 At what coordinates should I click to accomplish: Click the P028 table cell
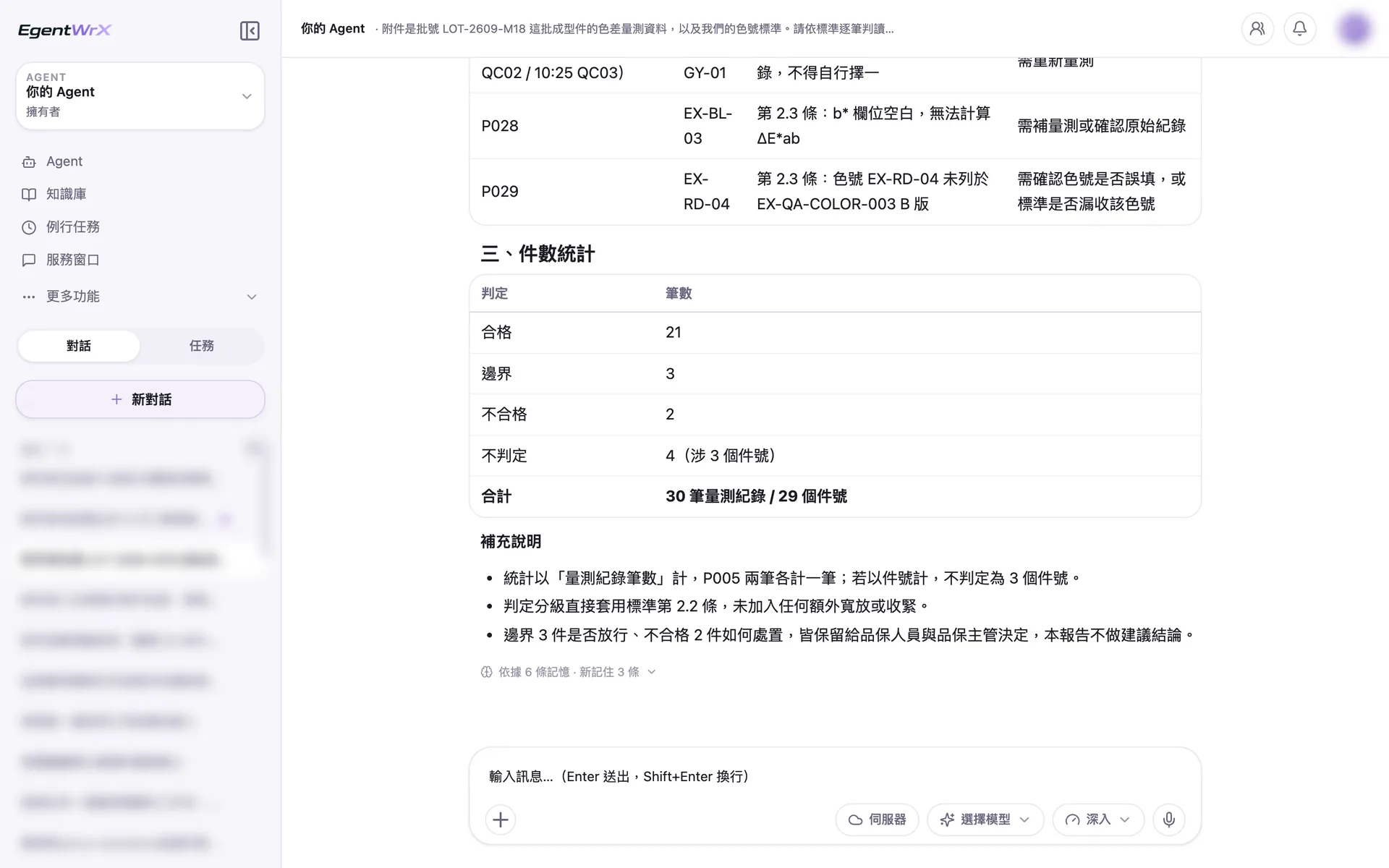click(x=500, y=126)
